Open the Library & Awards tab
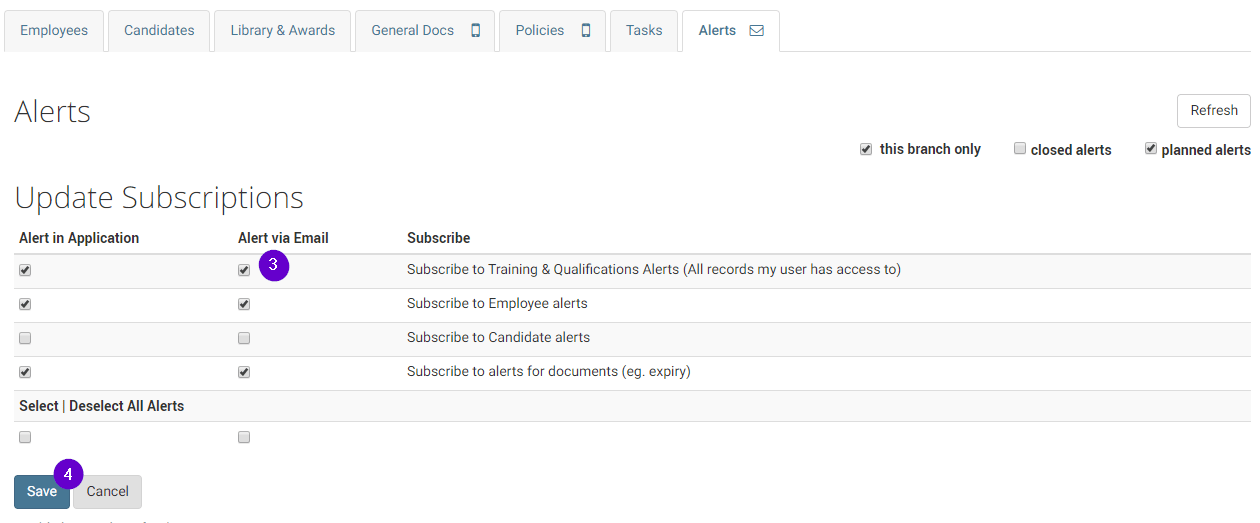 pos(283,30)
